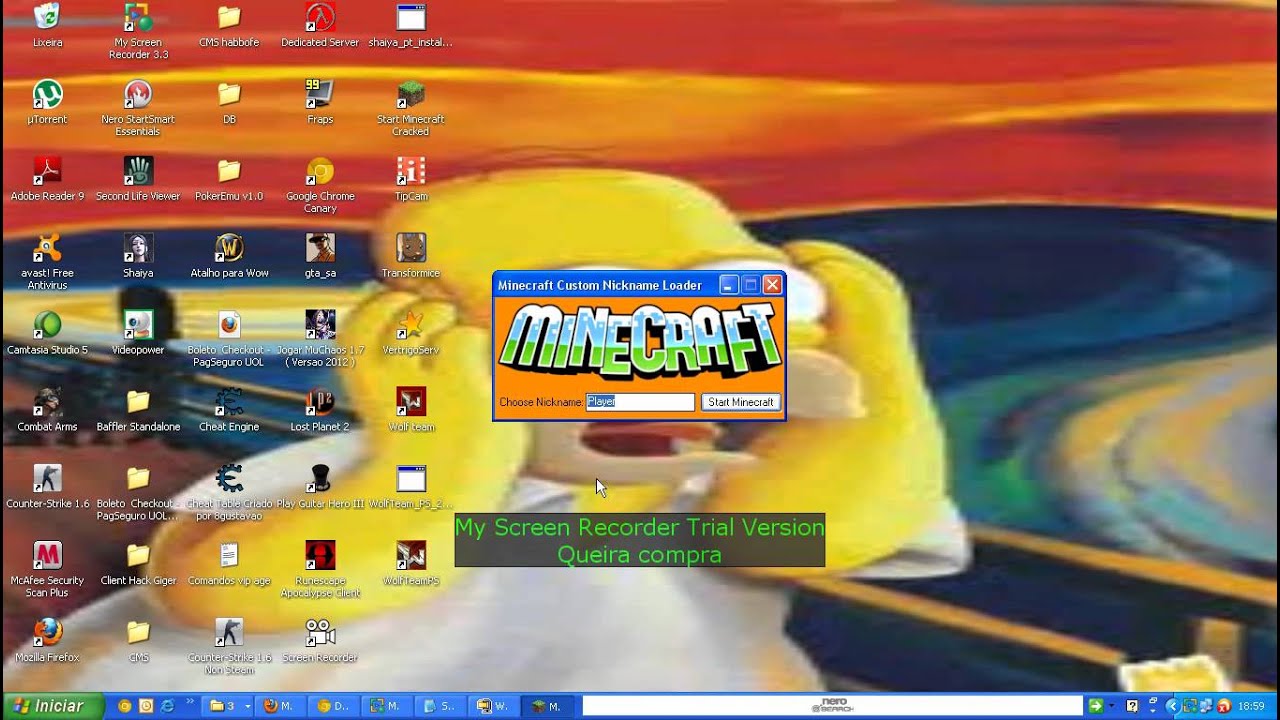
Task: Launch Fraps desktop shortcut
Action: [320, 103]
